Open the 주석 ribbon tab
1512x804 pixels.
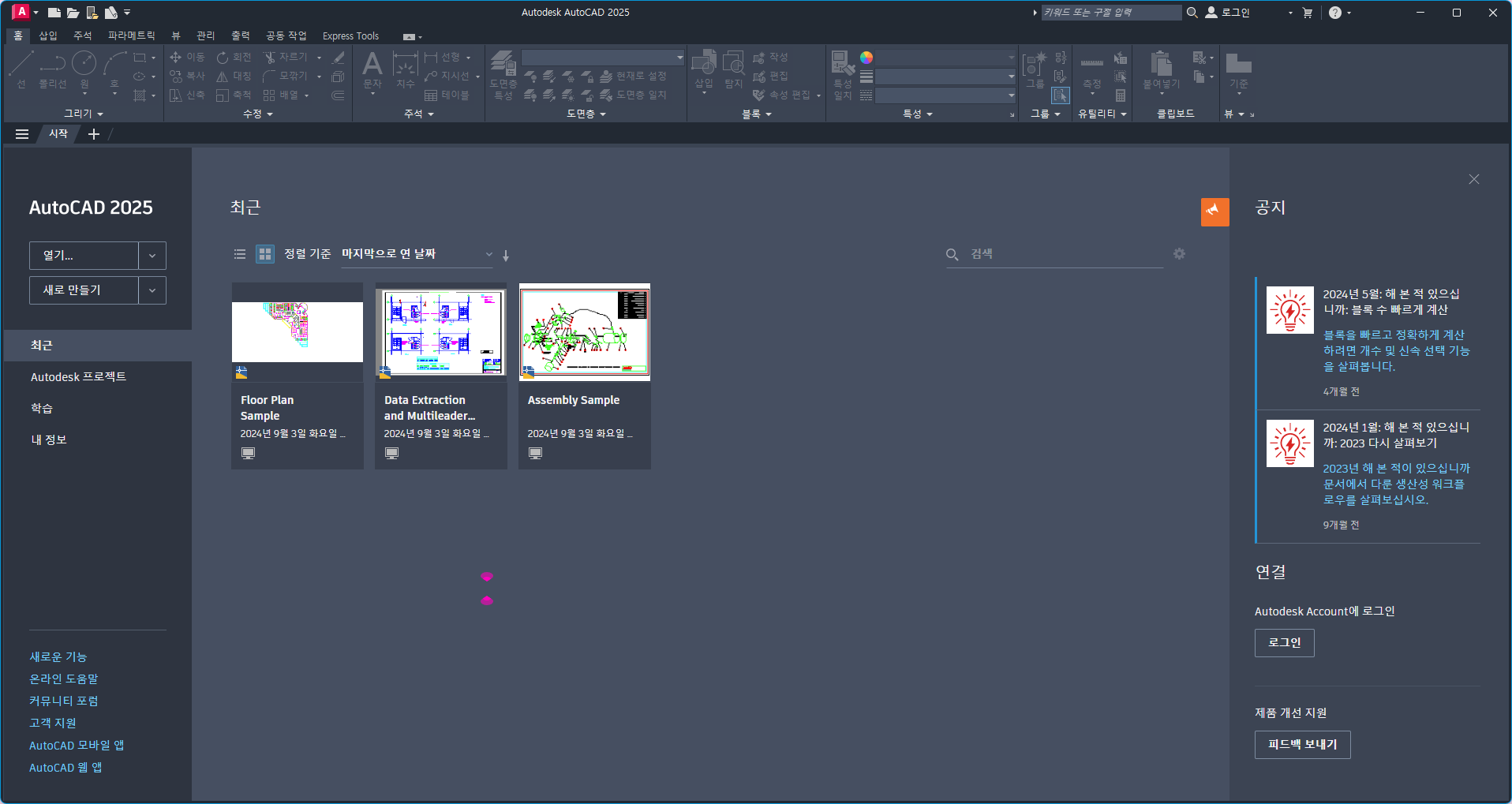[x=83, y=36]
